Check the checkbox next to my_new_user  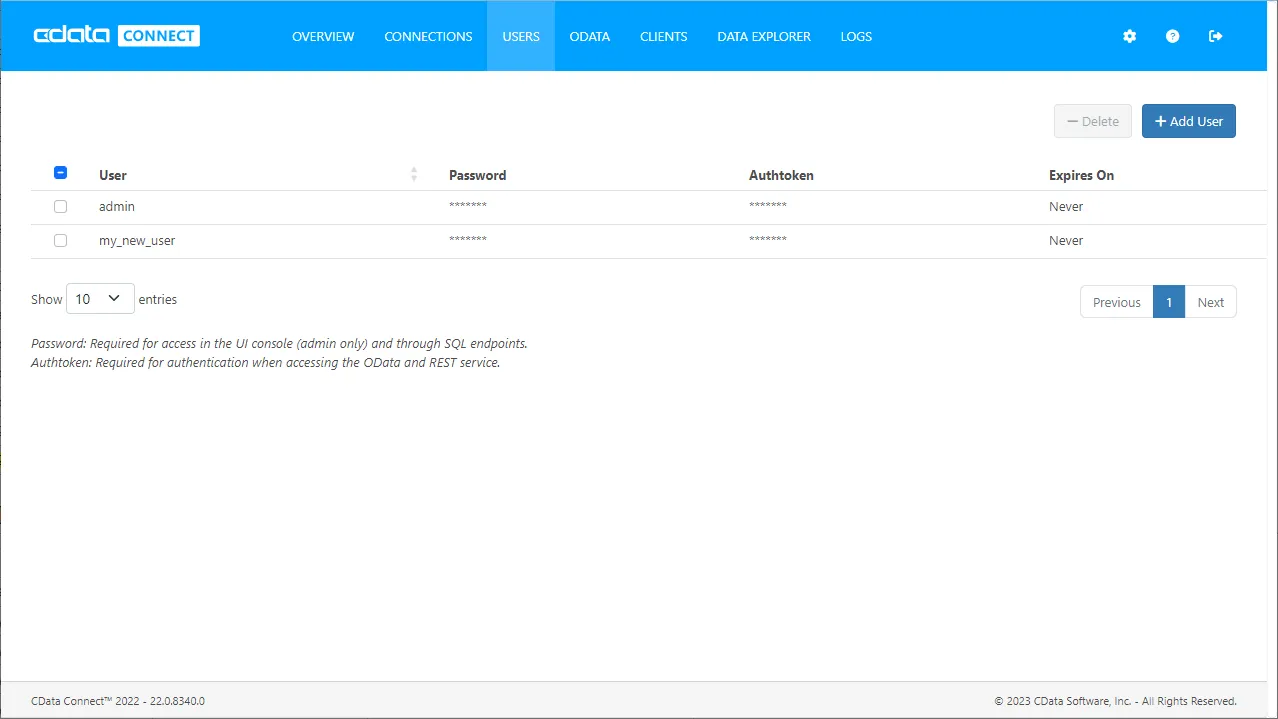tap(60, 240)
